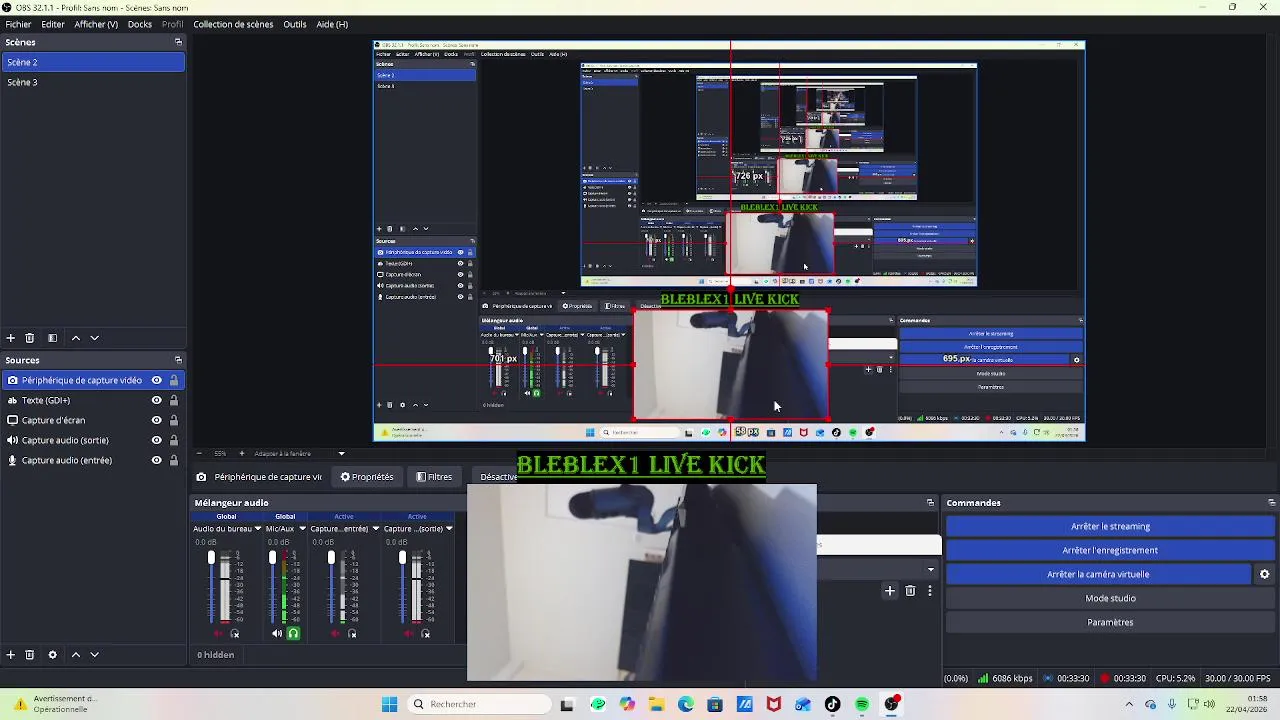Remove selected source with the Sources trash icon
Image resolution: width=1280 pixels, height=720 pixels.
coord(30,655)
